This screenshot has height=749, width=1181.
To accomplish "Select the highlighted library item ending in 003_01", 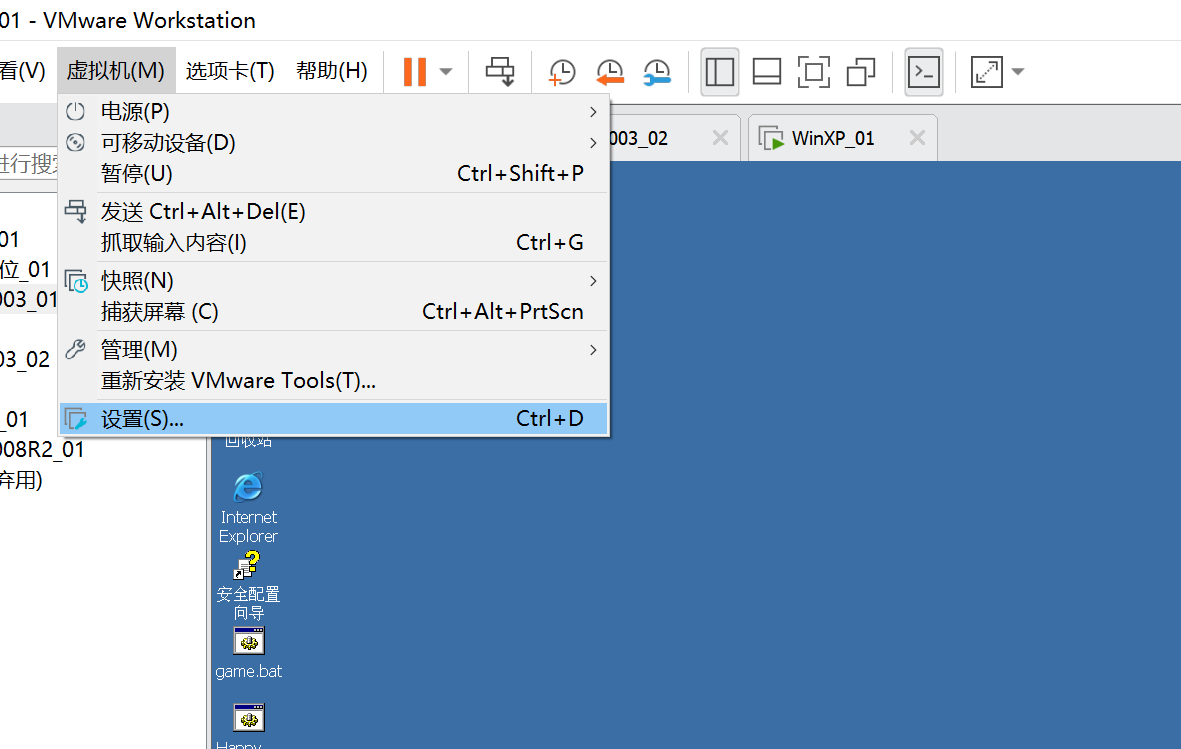I will [29, 300].
